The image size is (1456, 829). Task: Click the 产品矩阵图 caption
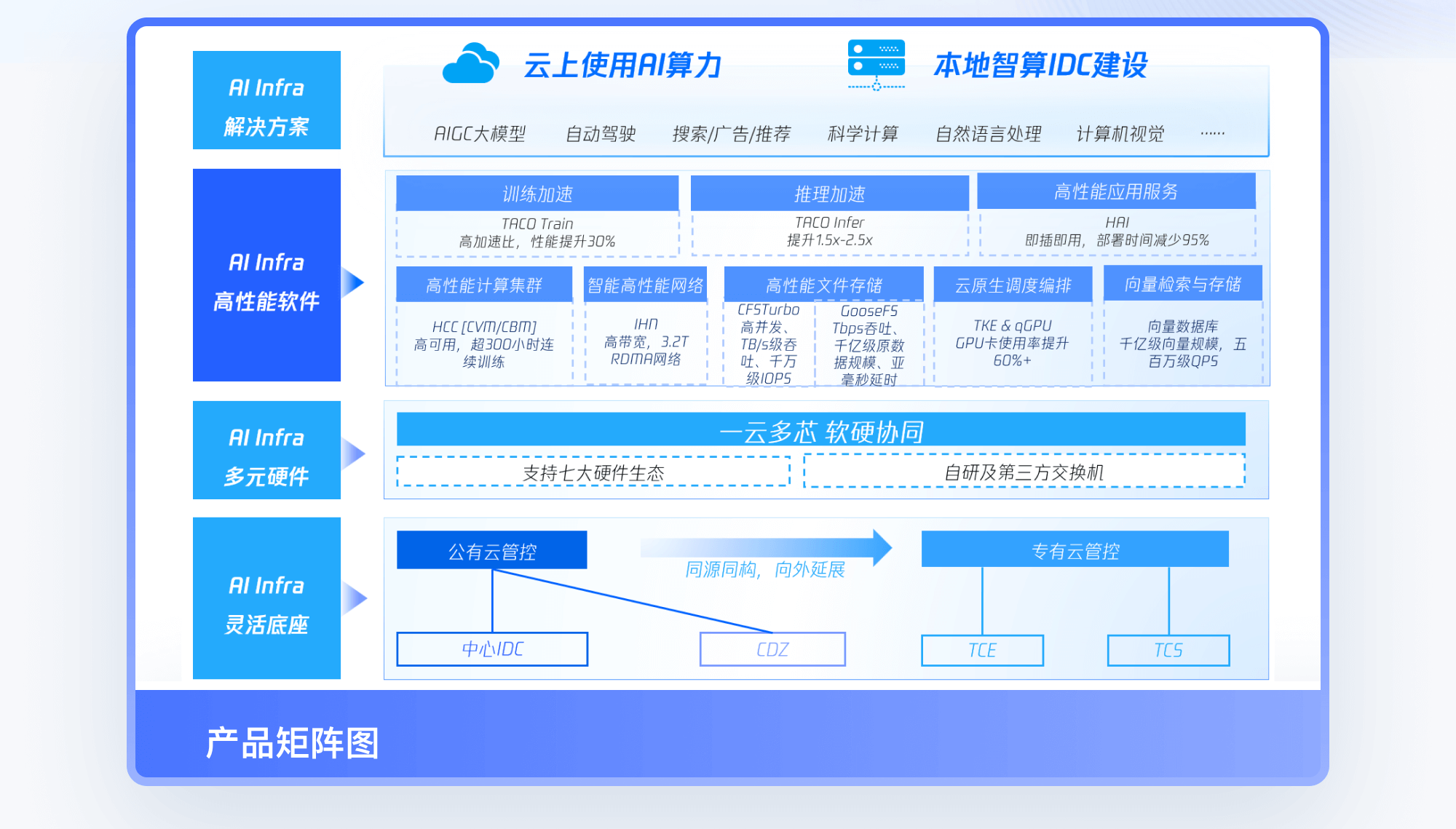tap(293, 743)
